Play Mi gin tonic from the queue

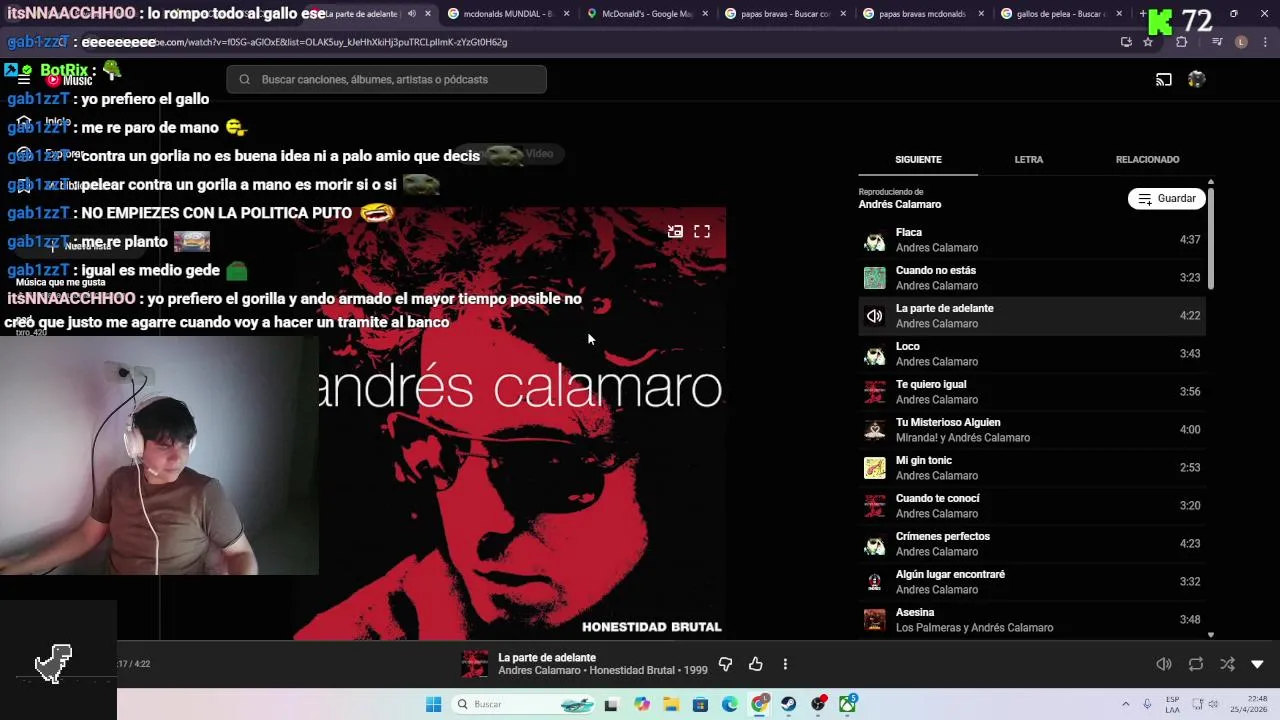point(1031,468)
